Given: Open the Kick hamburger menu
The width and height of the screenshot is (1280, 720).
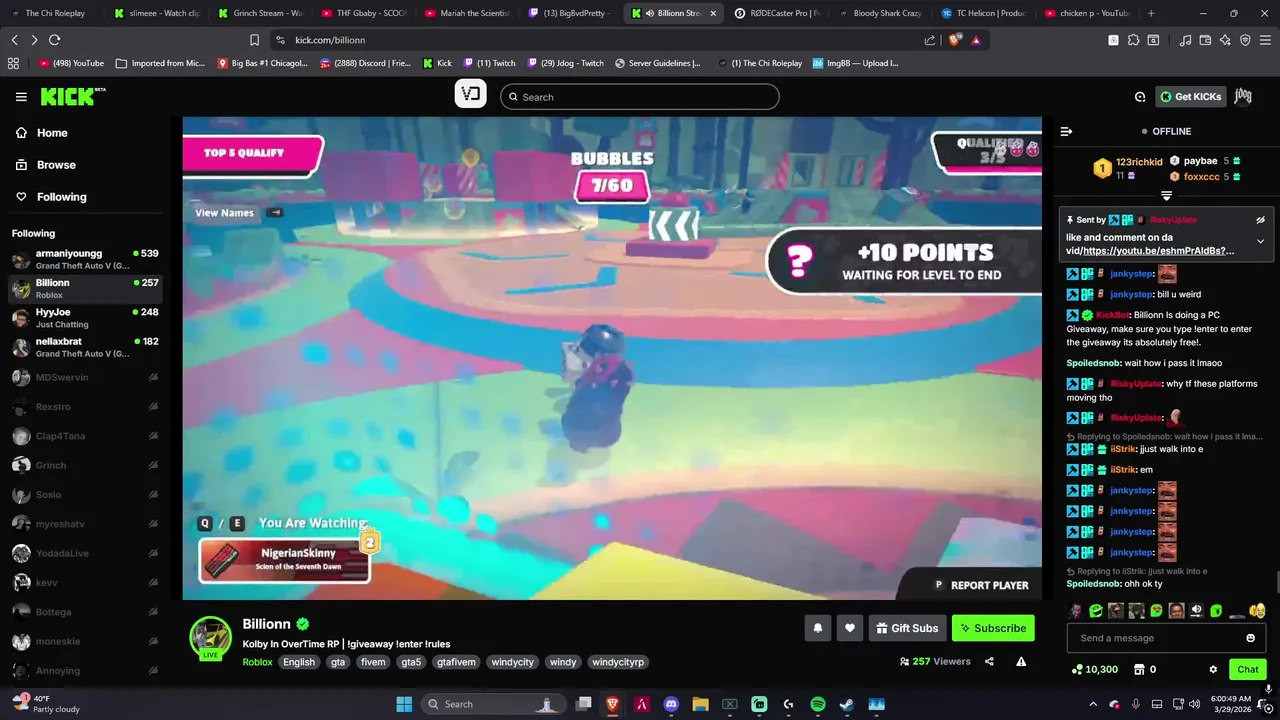Looking at the screenshot, I should pyautogui.click(x=21, y=97).
